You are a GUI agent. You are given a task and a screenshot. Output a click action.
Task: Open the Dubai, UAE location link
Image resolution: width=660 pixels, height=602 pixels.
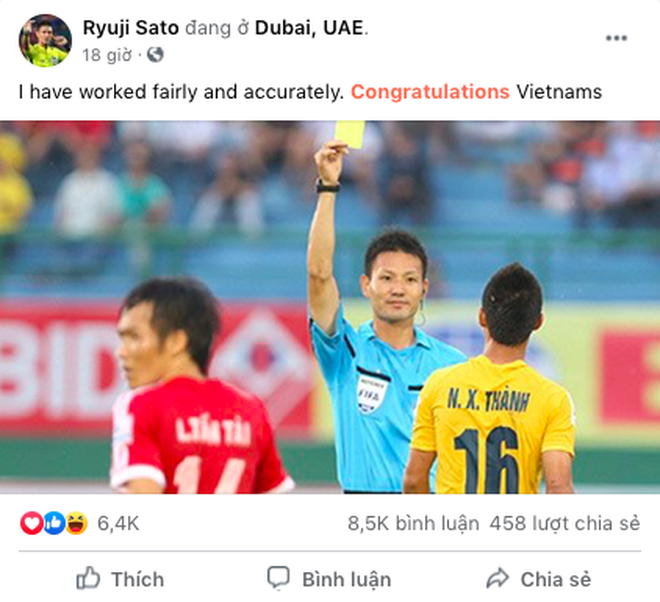tap(309, 28)
